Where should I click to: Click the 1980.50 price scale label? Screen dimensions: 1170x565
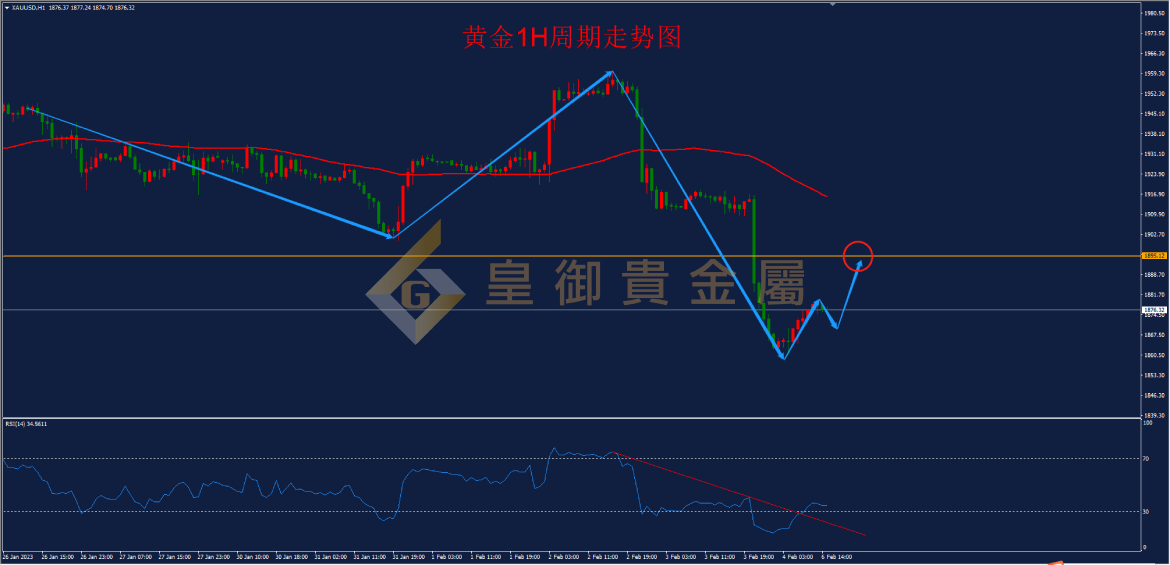pyautogui.click(x=1154, y=13)
